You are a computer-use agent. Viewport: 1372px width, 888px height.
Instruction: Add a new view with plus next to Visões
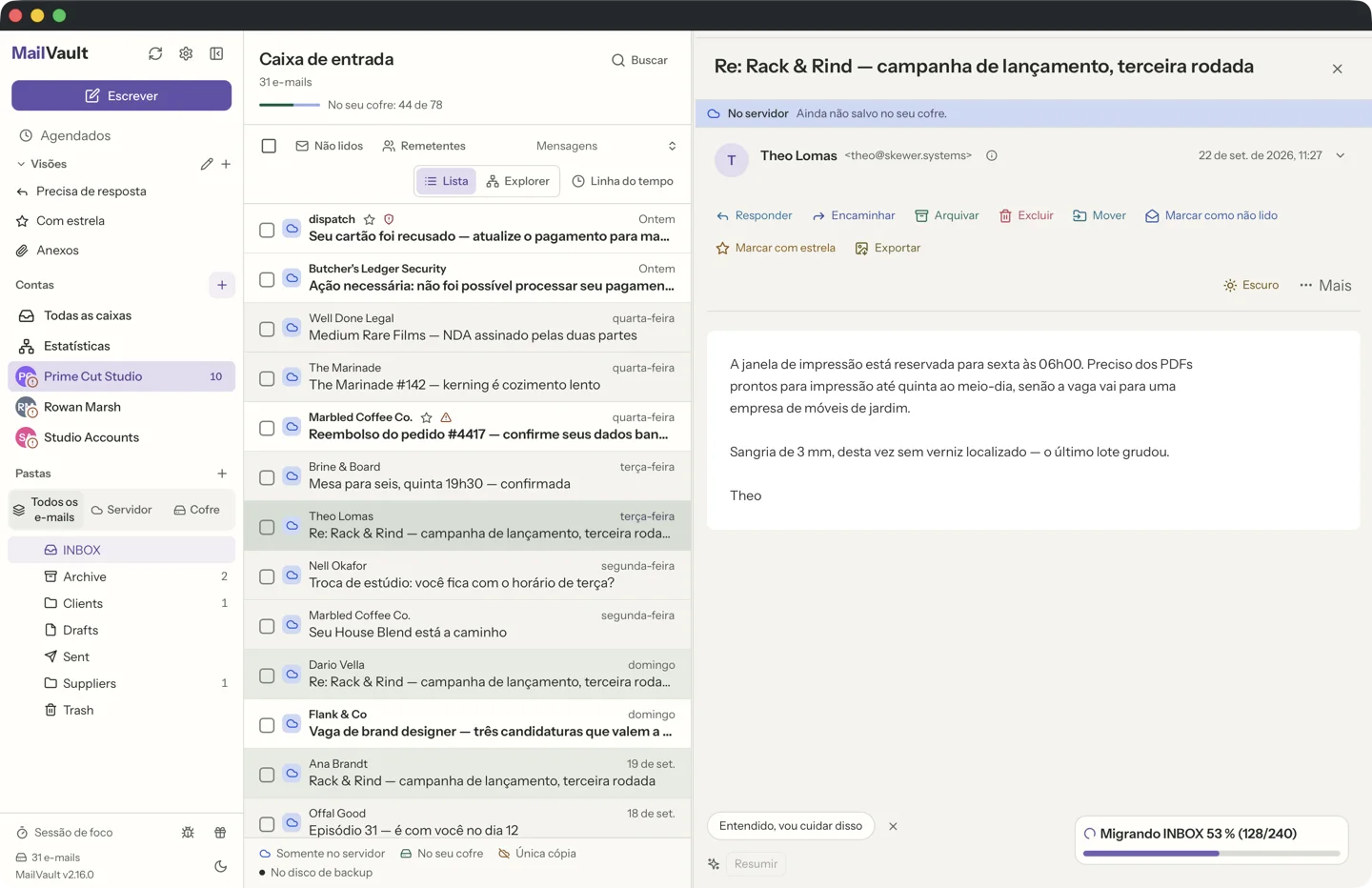tap(226, 164)
